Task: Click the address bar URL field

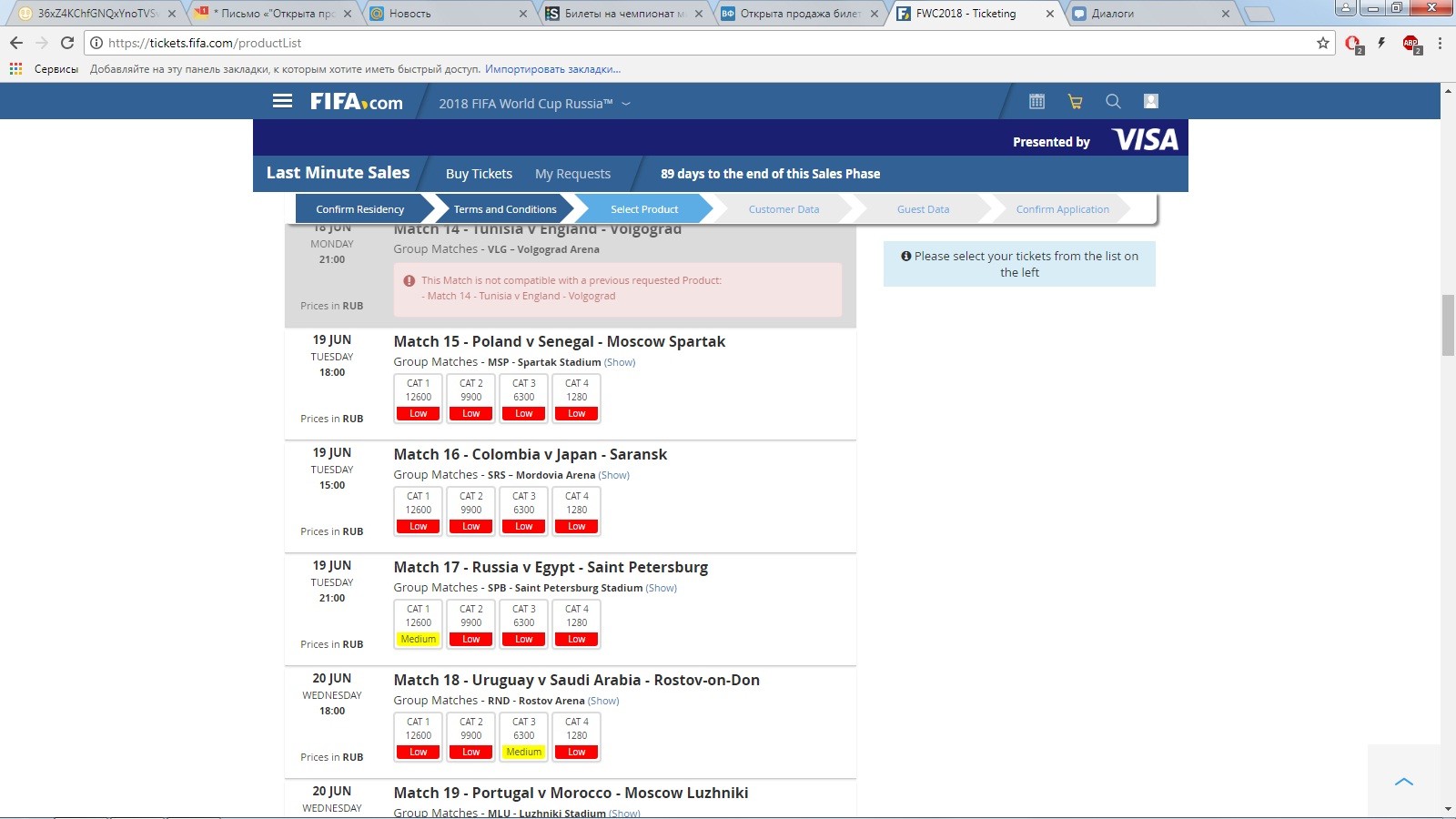Action: [710, 43]
